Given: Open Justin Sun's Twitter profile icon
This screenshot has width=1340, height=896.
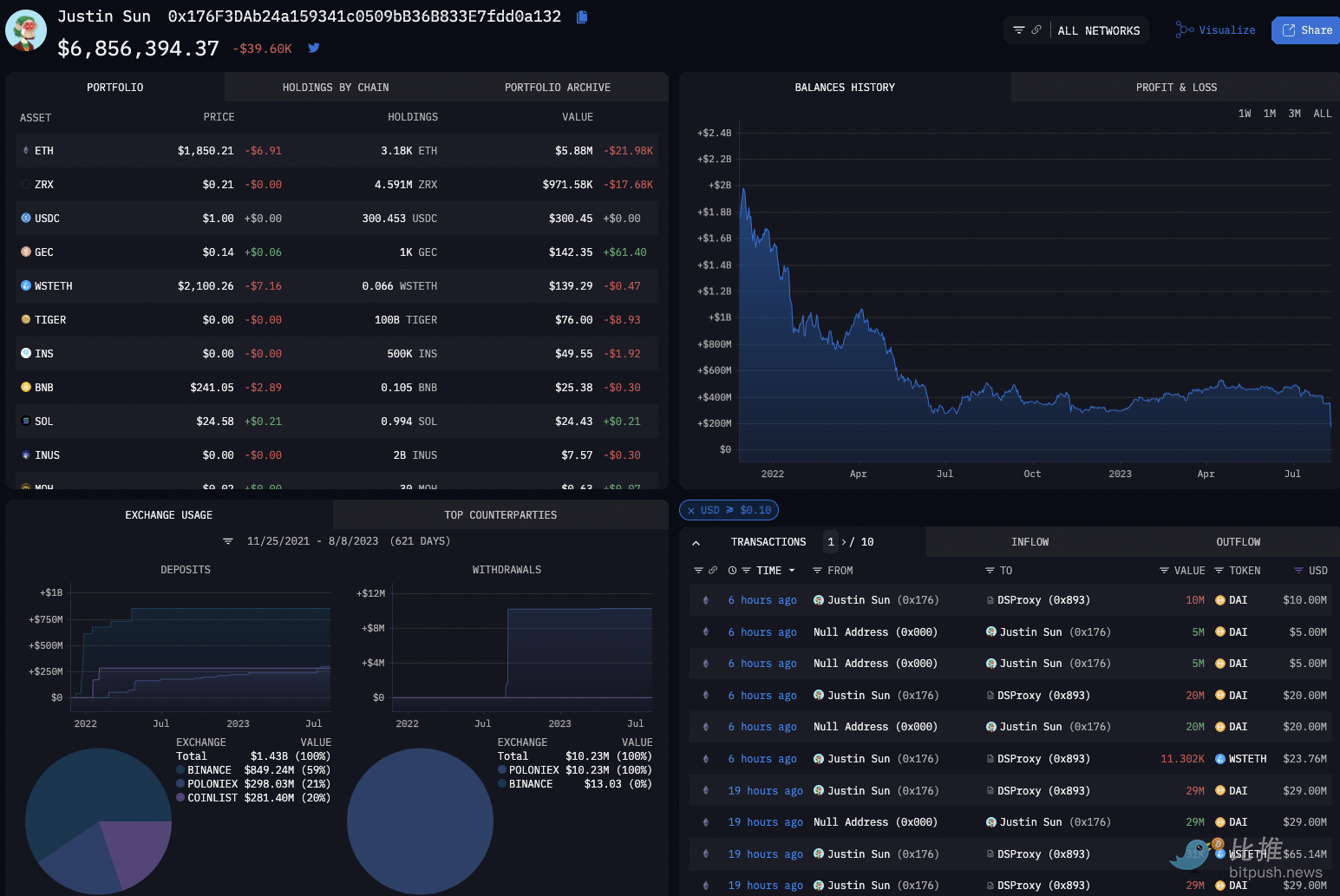Looking at the screenshot, I should coord(314,49).
